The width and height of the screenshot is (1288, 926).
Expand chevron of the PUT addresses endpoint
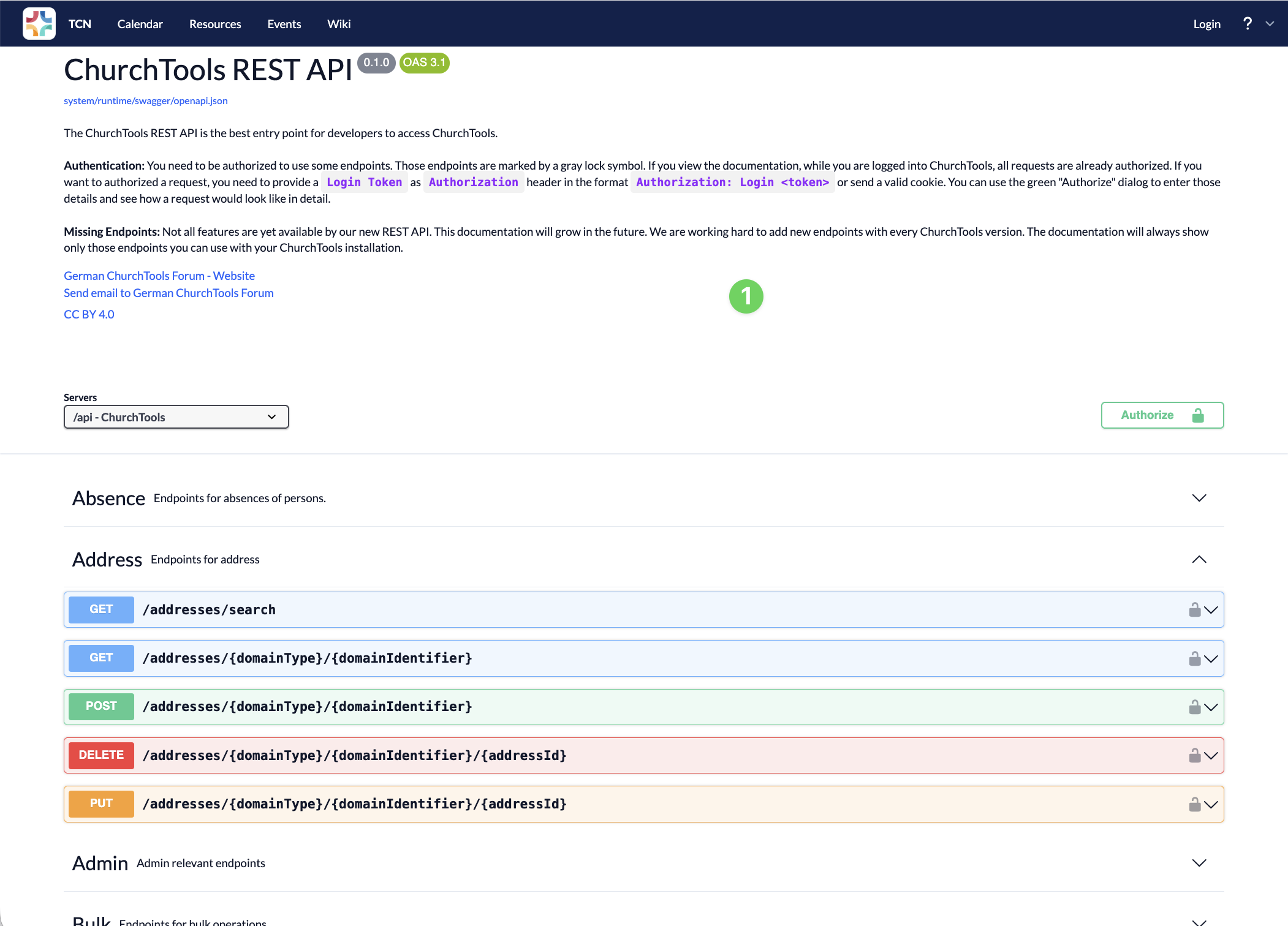[1211, 805]
